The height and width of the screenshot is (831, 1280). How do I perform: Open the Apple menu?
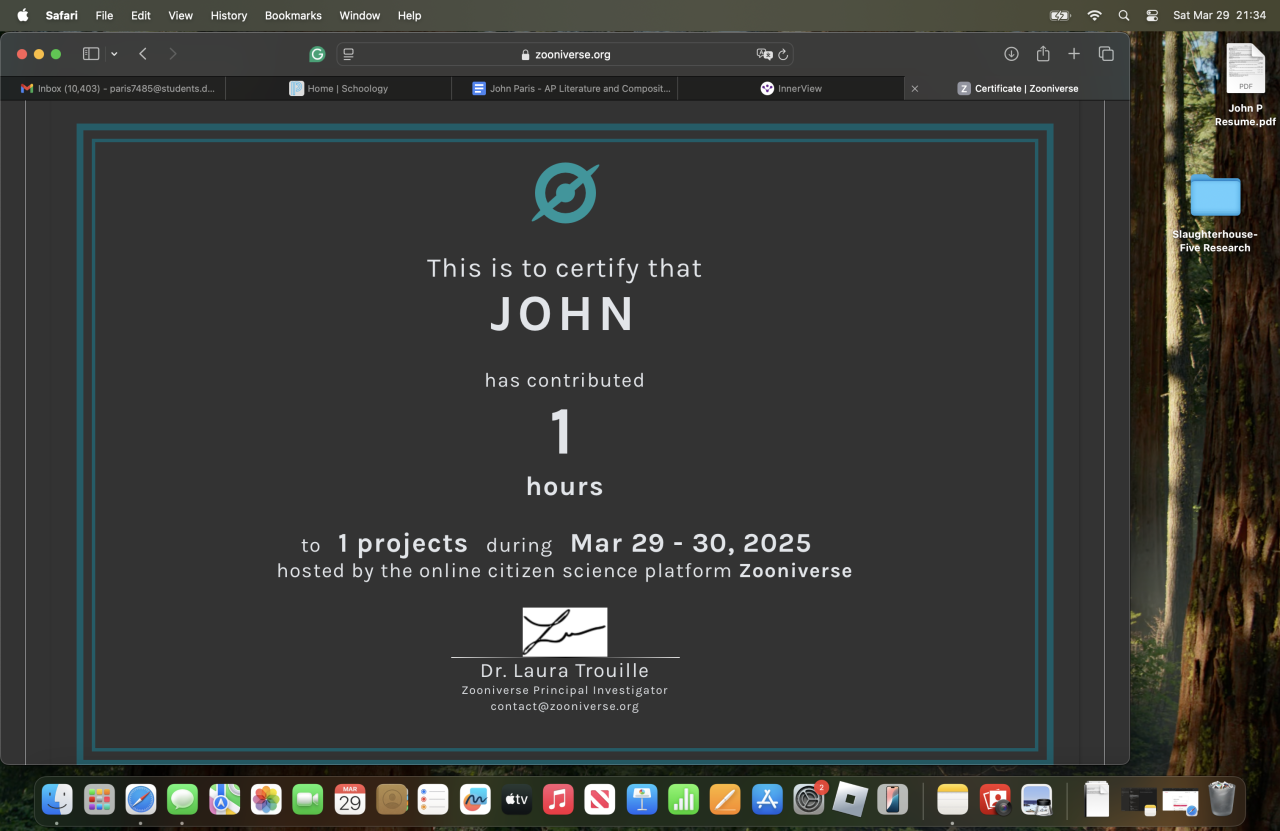(x=23, y=15)
